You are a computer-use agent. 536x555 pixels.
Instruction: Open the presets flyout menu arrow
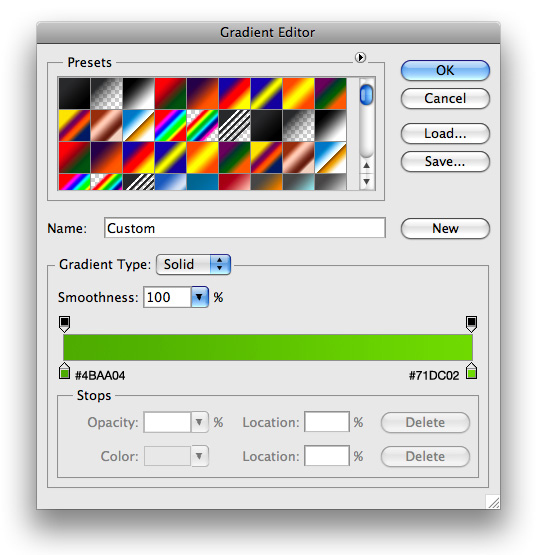click(x=360, y=57)
